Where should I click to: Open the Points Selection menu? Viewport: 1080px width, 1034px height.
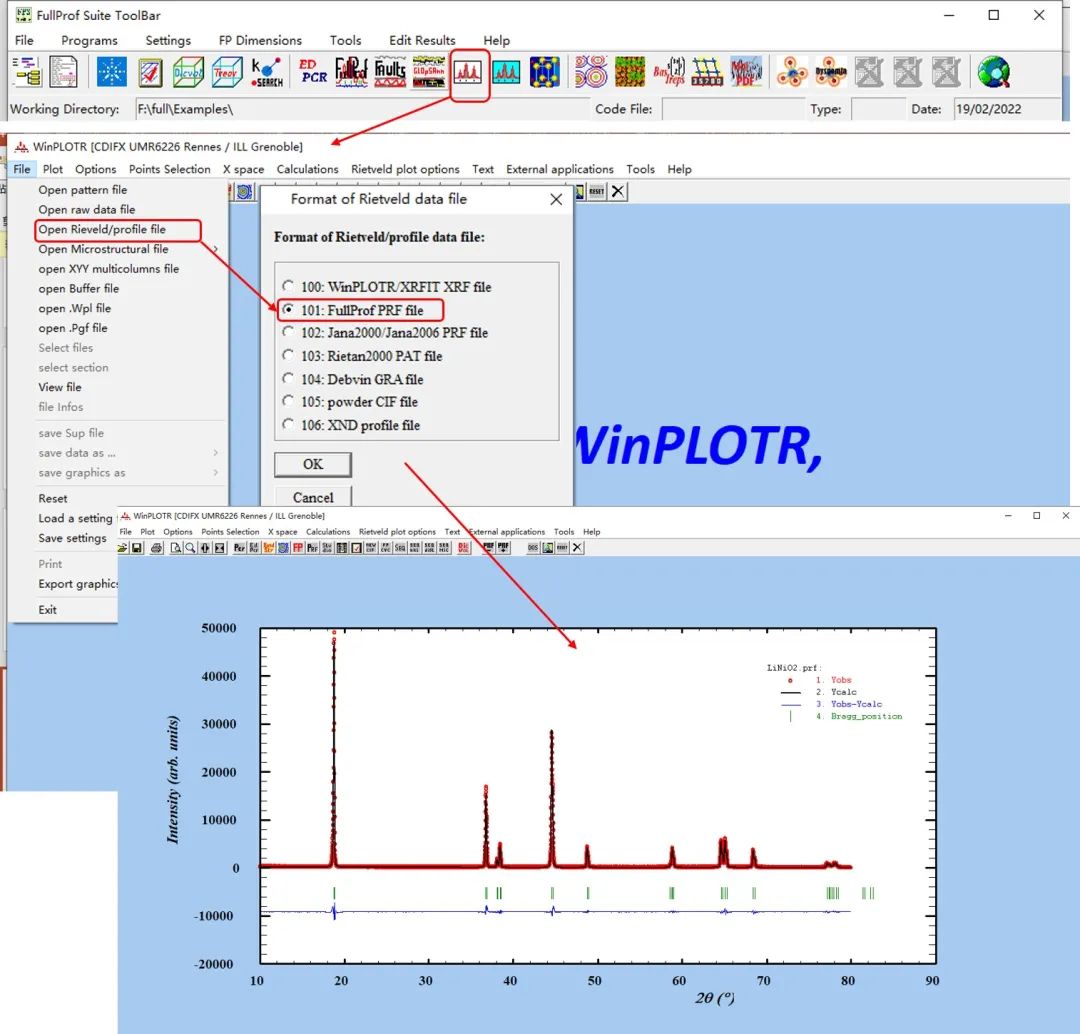click(x=169, y=169)
